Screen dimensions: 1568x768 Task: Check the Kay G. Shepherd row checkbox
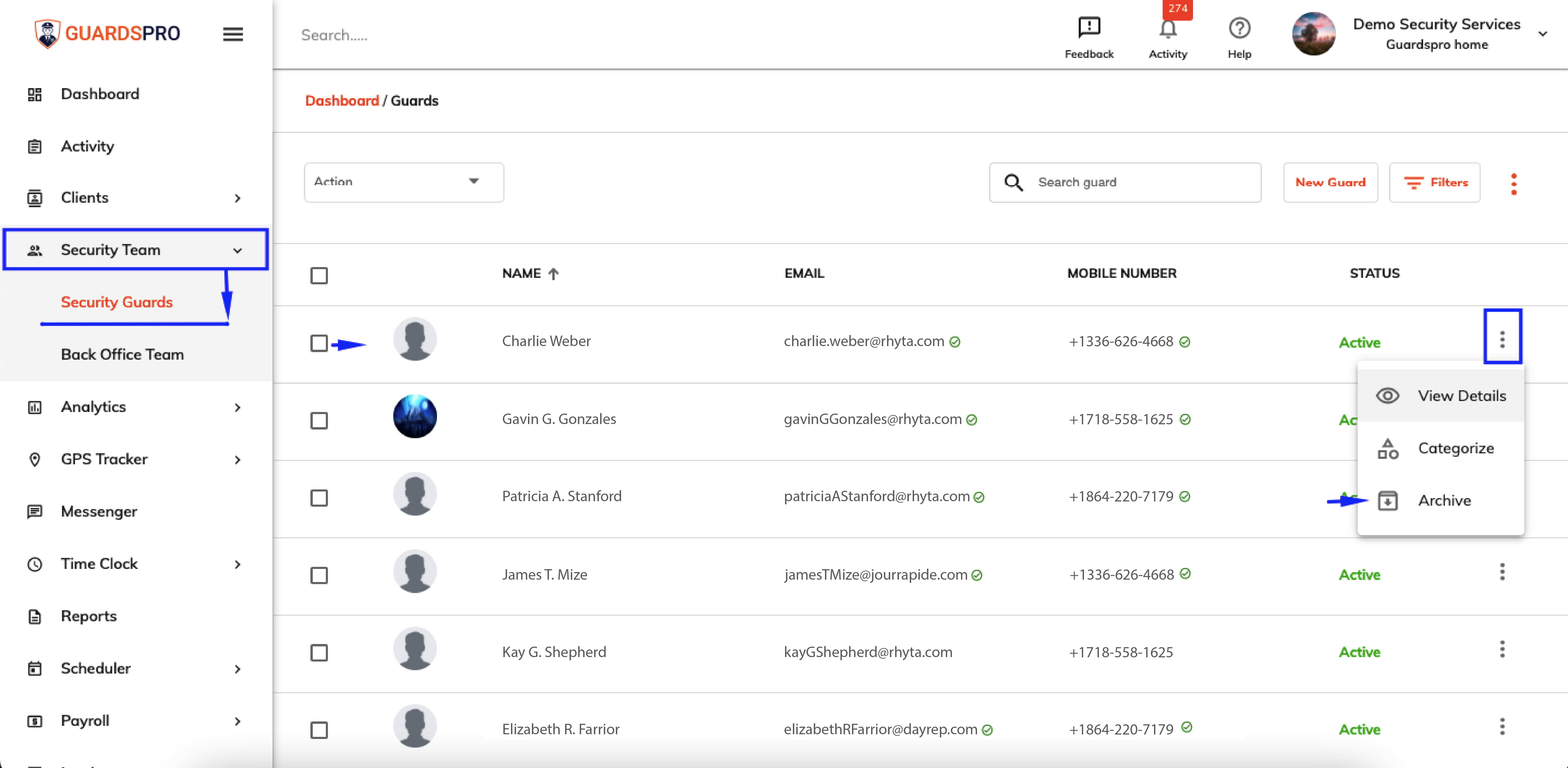319,652
